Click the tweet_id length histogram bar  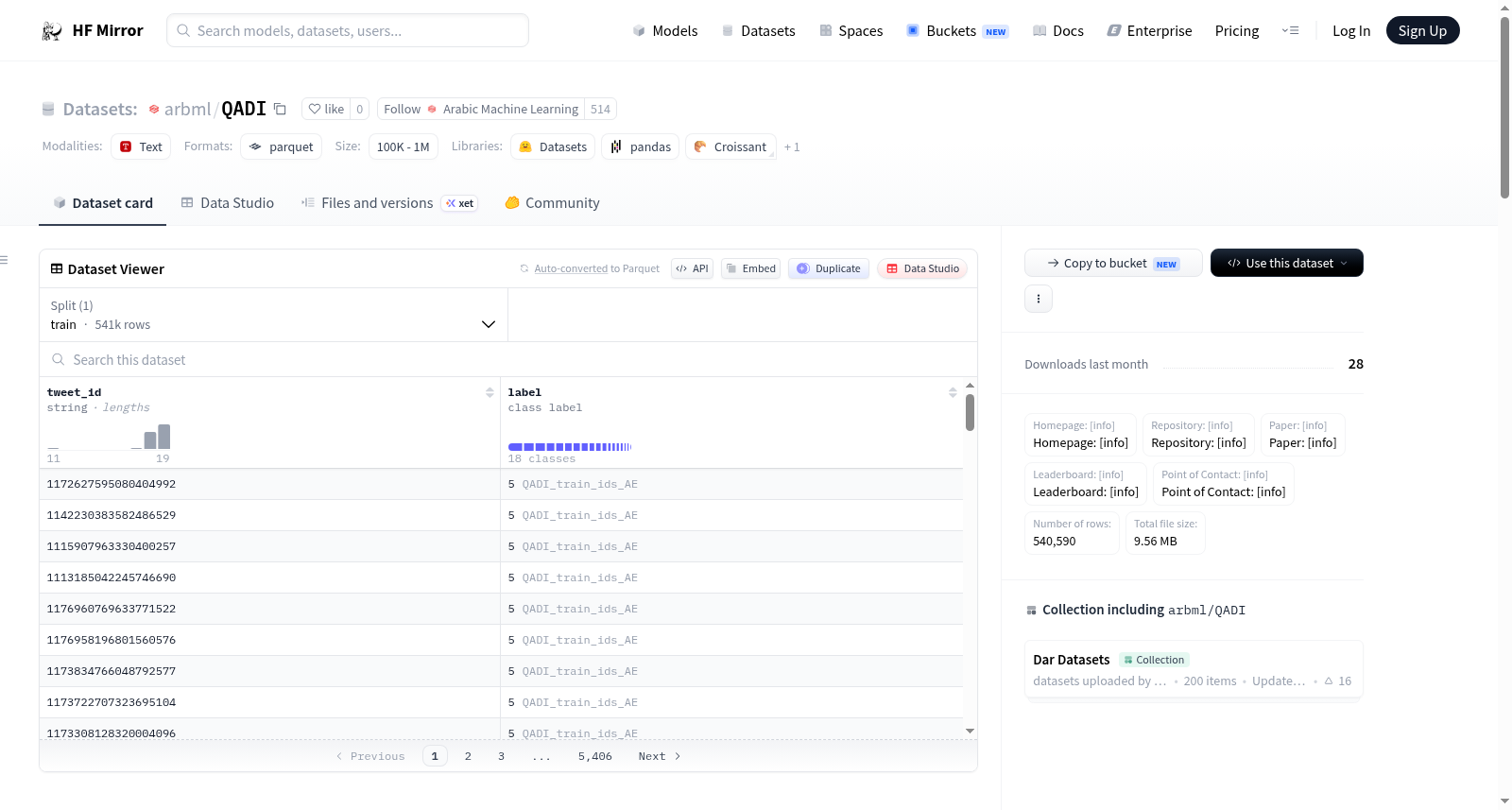tap(163, 437)
